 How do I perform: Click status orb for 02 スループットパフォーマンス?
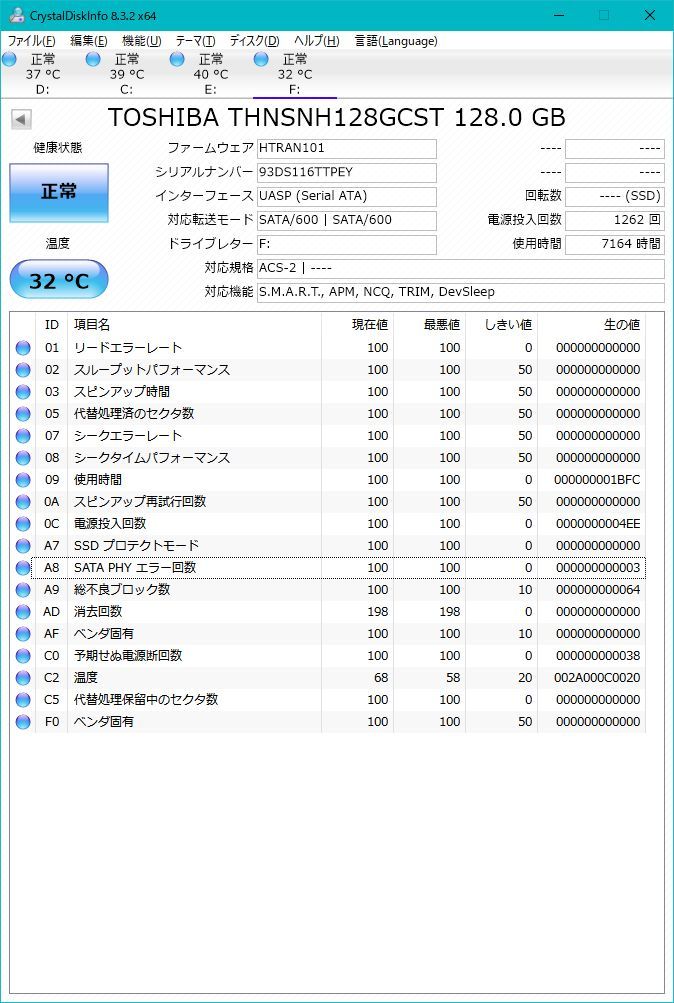23,370
